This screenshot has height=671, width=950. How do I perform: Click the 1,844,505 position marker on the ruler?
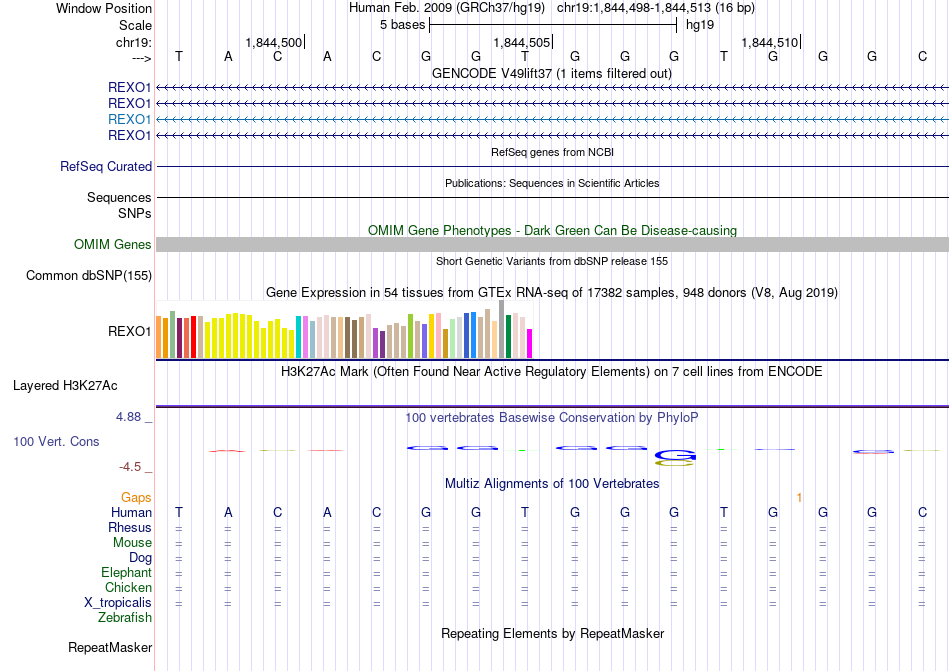tap(524, 42)
